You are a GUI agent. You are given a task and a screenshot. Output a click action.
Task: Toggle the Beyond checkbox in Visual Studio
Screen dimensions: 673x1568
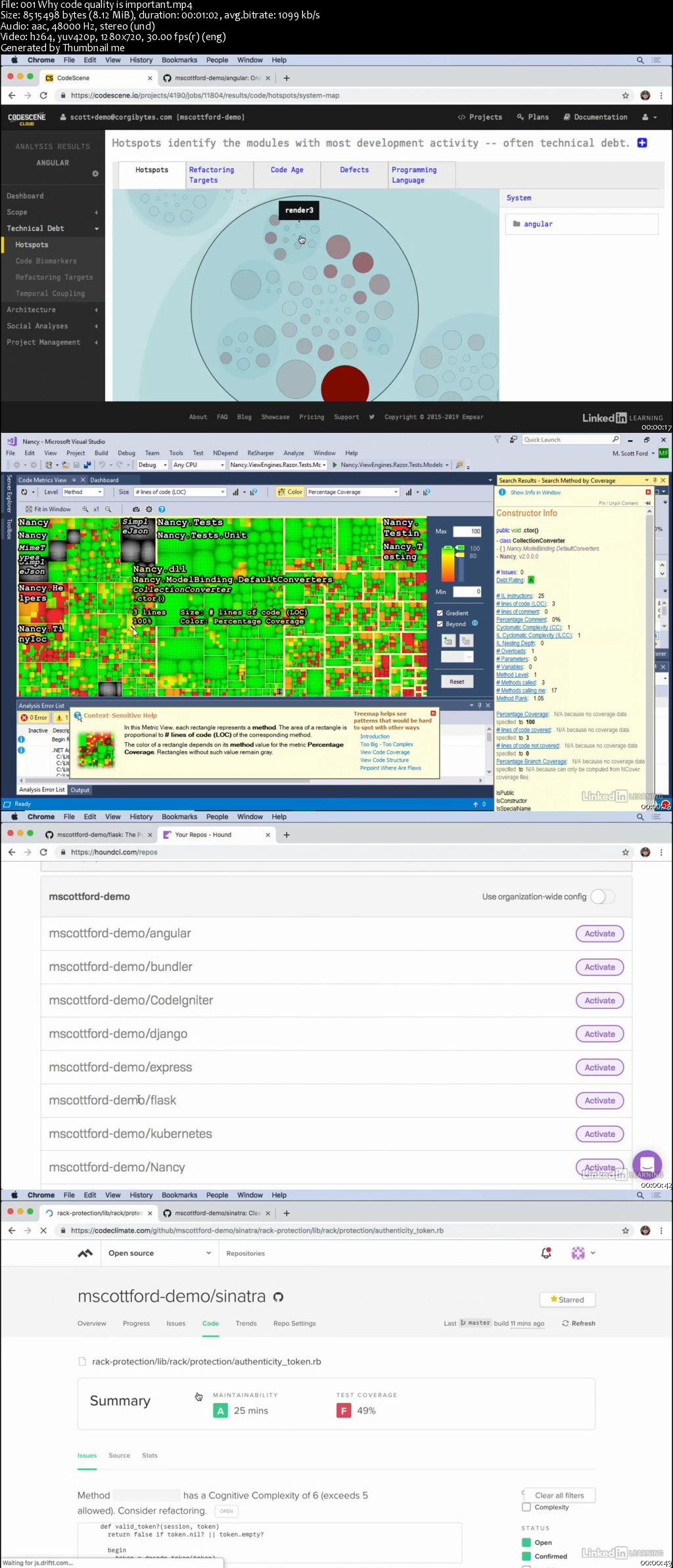[x=440, y=624]
